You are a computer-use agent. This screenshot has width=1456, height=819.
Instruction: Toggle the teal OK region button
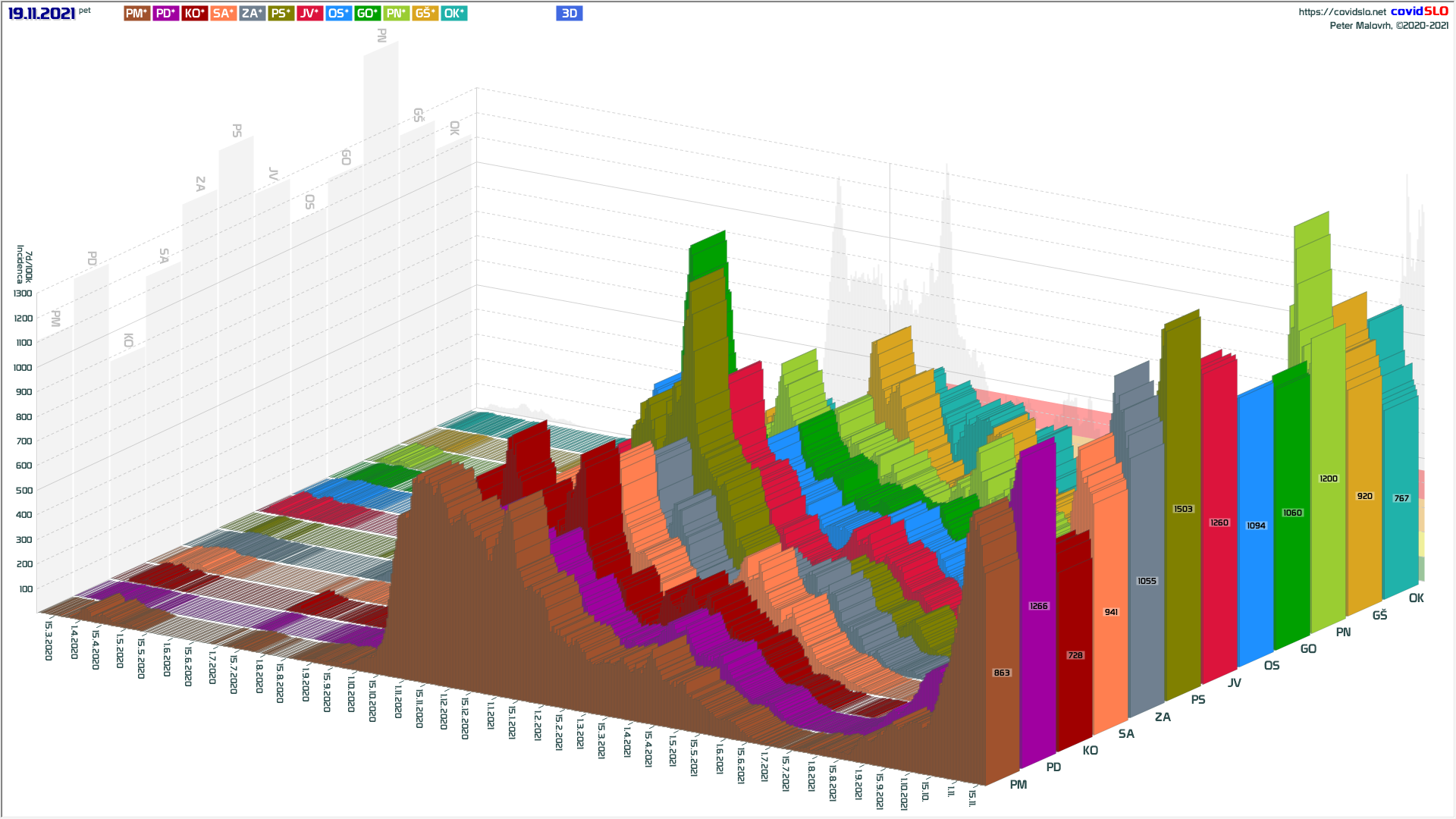point(453,14)
